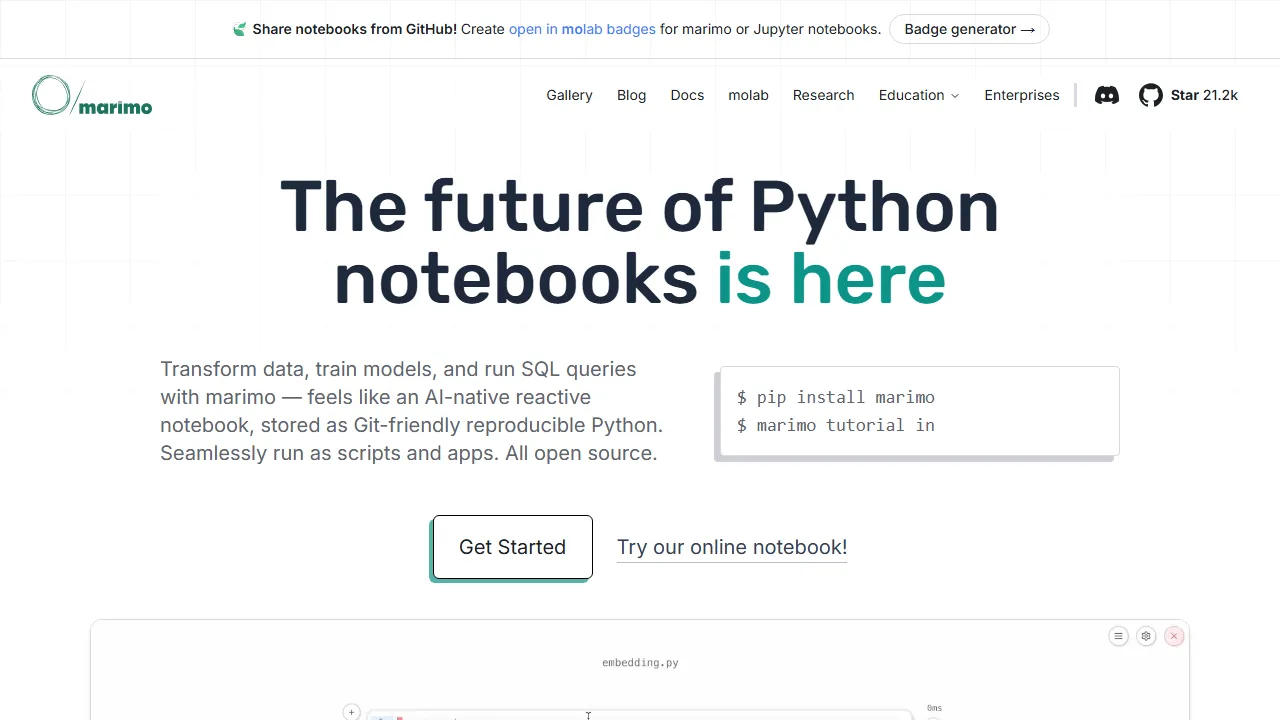Visit the Enterprises page
The width and height of the screenshot is (1280, 720).
tap(1021, 95)
